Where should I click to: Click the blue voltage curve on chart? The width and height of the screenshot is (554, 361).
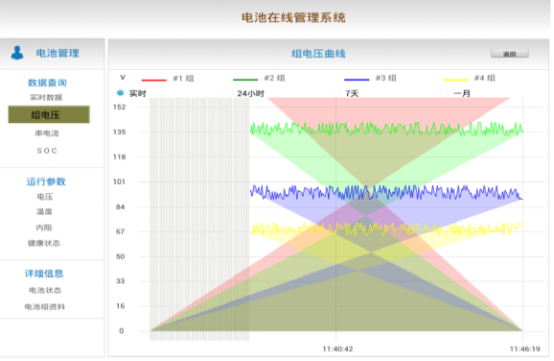[387, 193]
